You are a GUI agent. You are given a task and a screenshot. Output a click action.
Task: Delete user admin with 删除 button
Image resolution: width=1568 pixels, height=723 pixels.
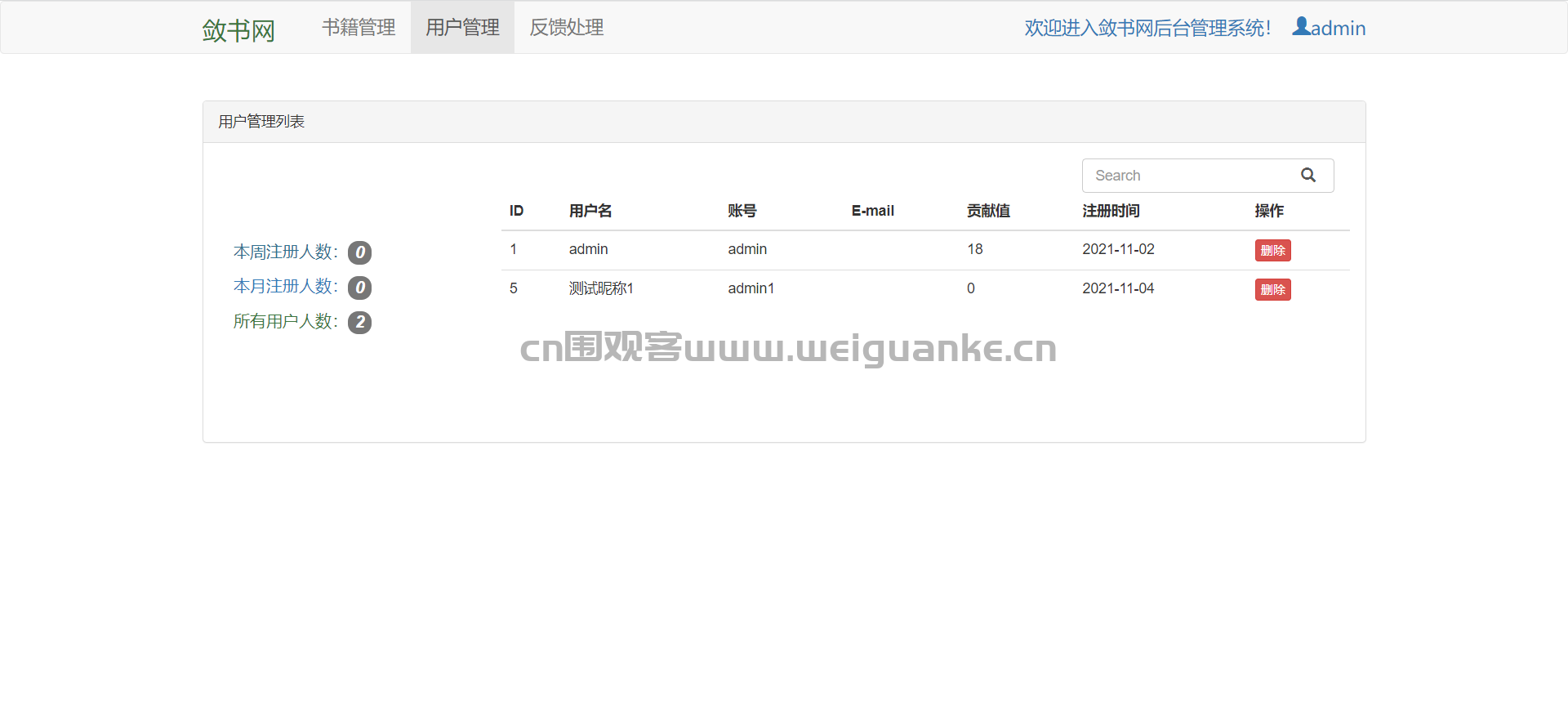(x=1272, y=251)
